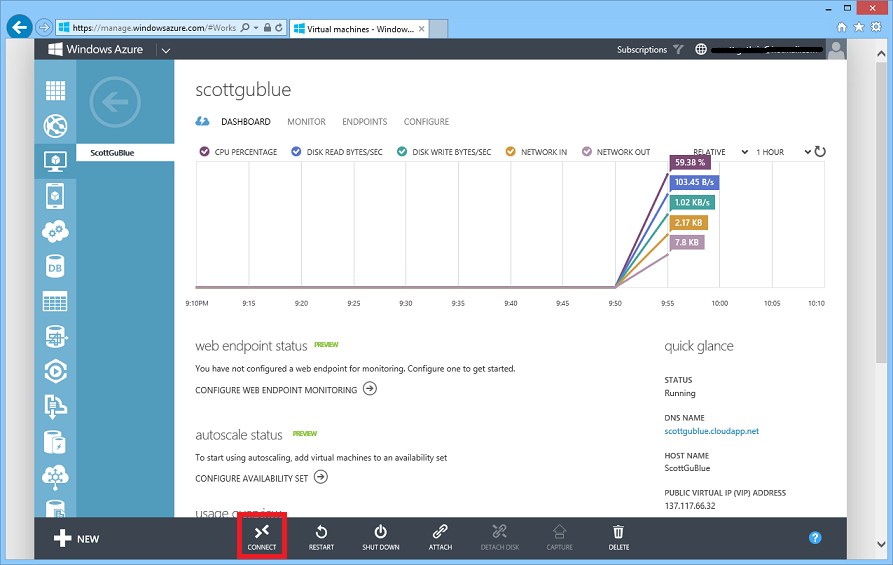893x565 pixels.
Task: Select the Virtual Machines monitor icon in sidebar
Action: [x=55, y=162]
